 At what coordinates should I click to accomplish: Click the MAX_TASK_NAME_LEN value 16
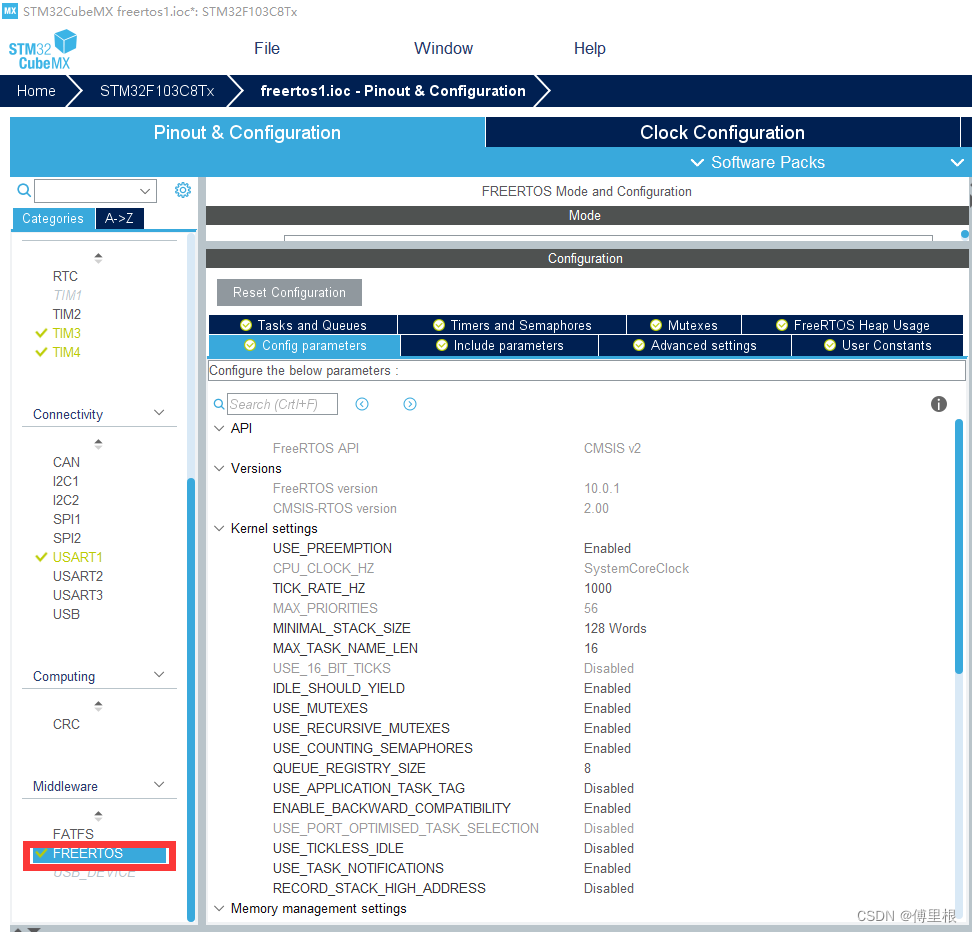591,648
